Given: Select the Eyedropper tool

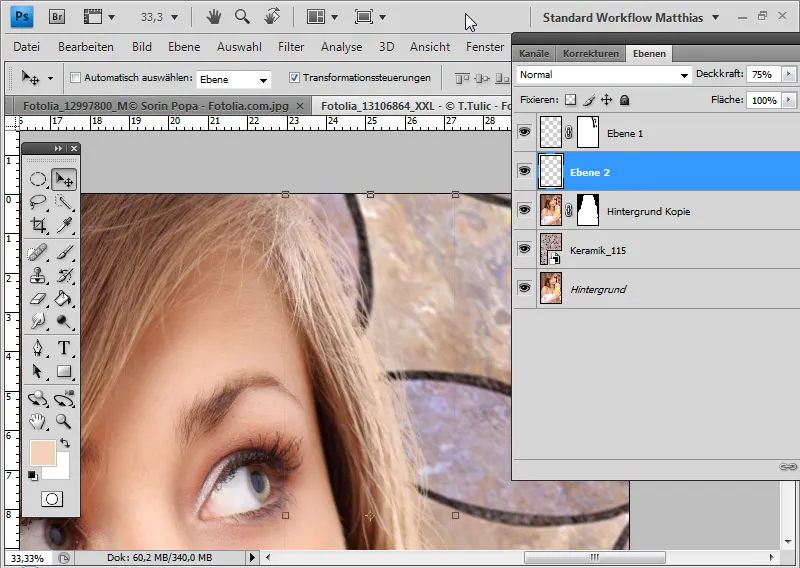Looking at the screenshot, I should tap(64, 225).
